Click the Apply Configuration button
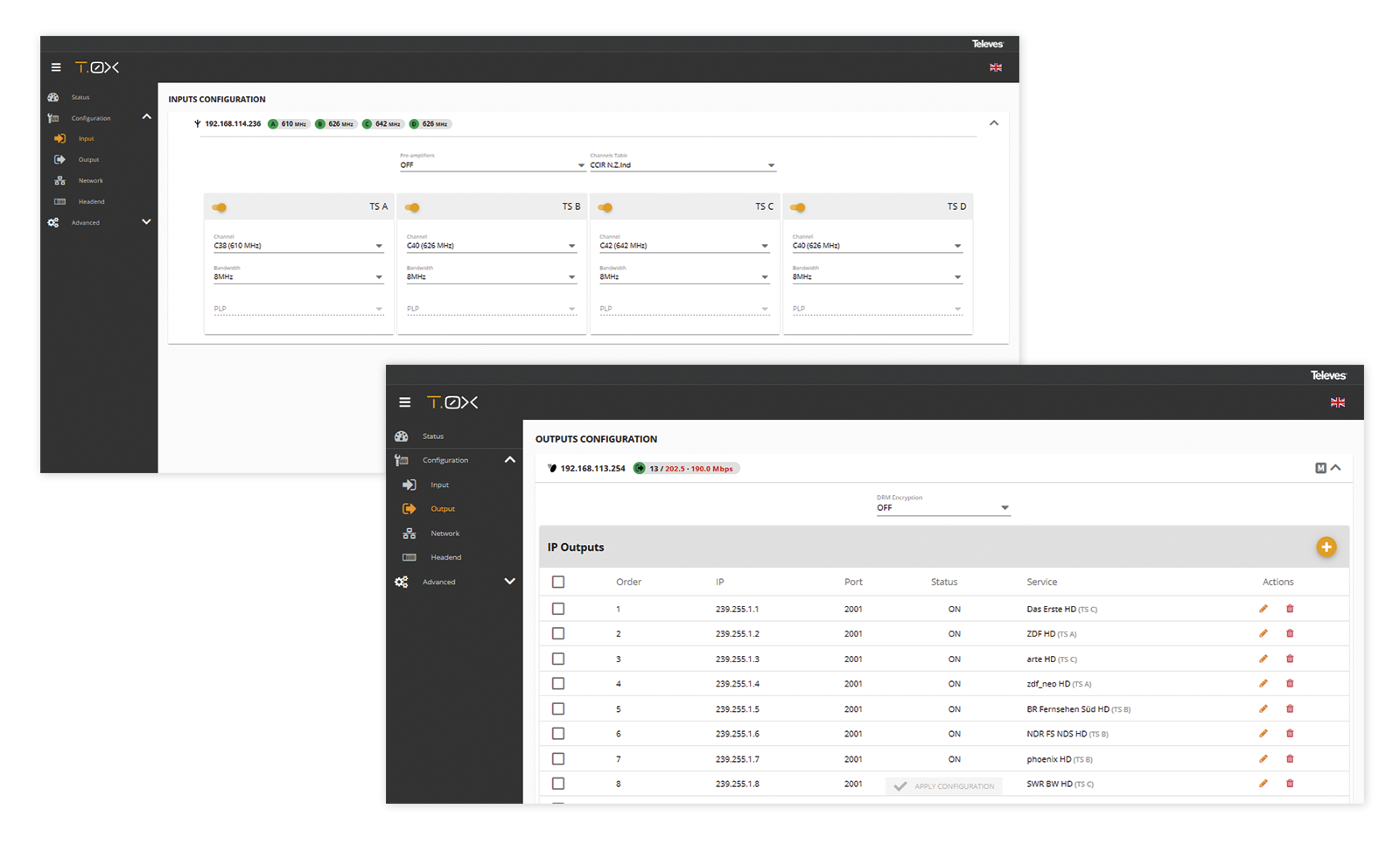This screenshot has width=1400, height=844. click(x=944, y=786)
